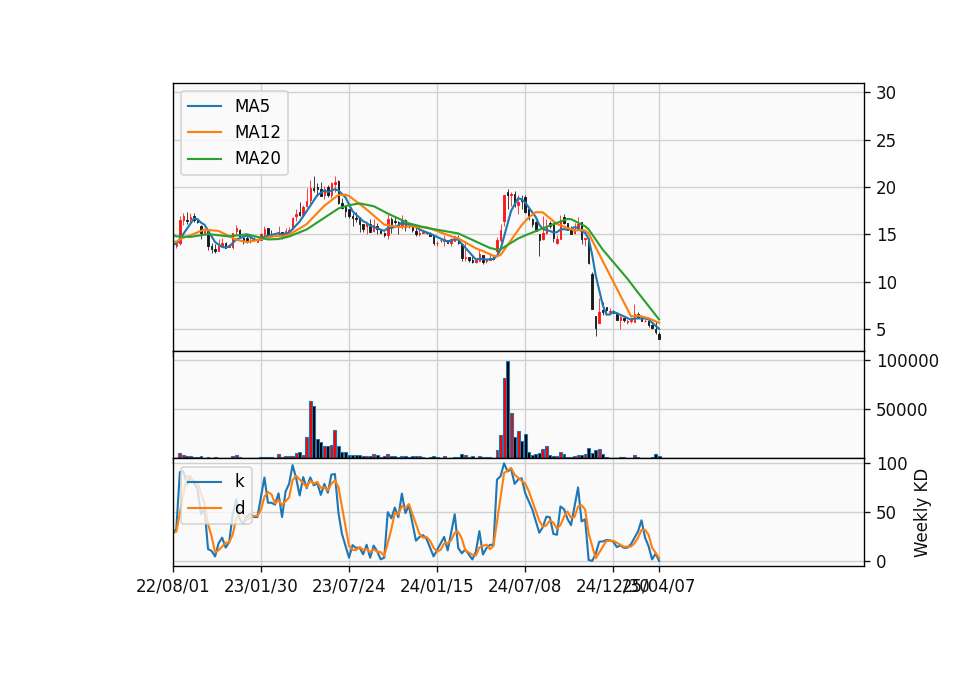Click the price axis value 25
This screenshot has width=960, height=690.
(885, 141)
